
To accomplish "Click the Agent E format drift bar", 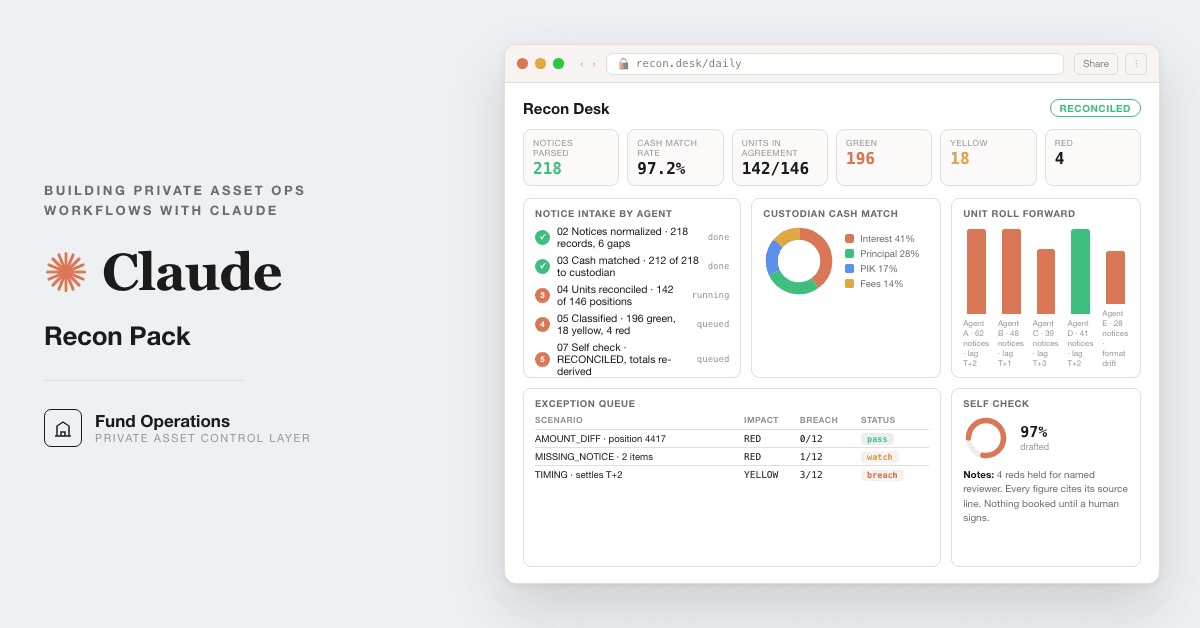I will (1115, 278).
